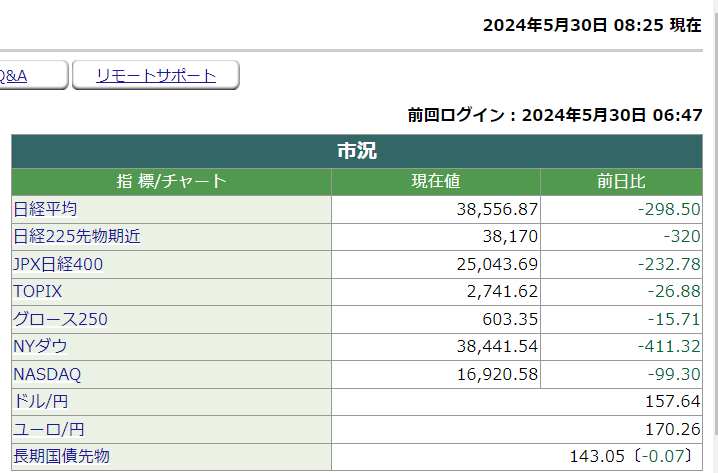Viewport: 718px width, 473px height.
Task: Open the 日経平均 chart link
Action: [x=44, y=209]
